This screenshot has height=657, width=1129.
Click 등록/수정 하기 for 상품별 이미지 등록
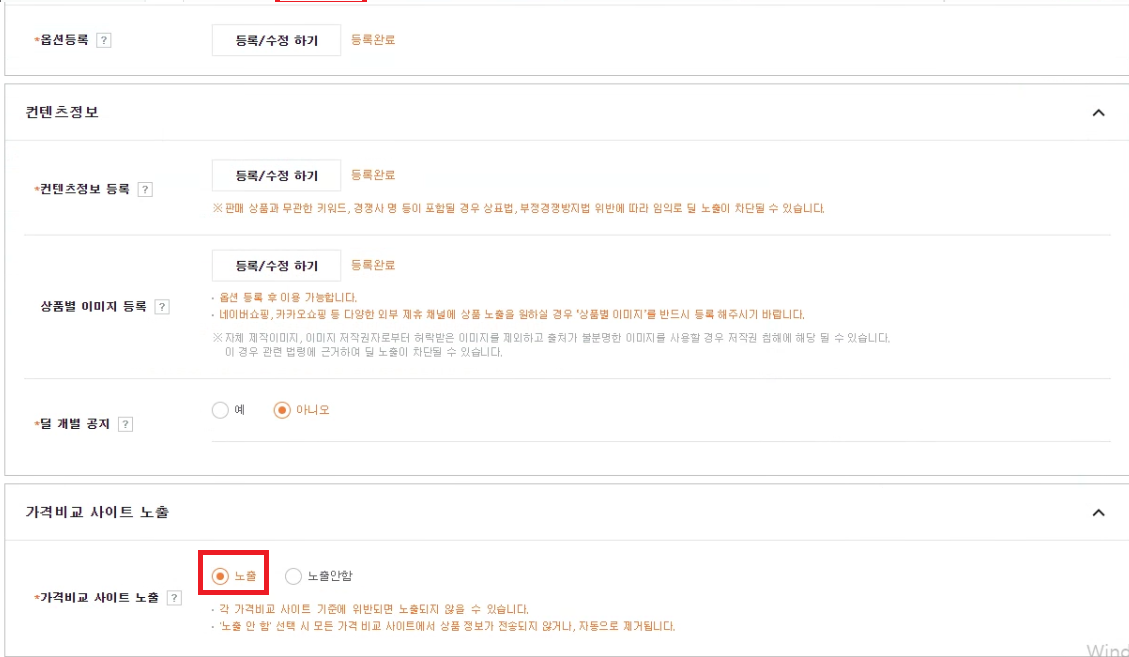click(x=276, y=266)
